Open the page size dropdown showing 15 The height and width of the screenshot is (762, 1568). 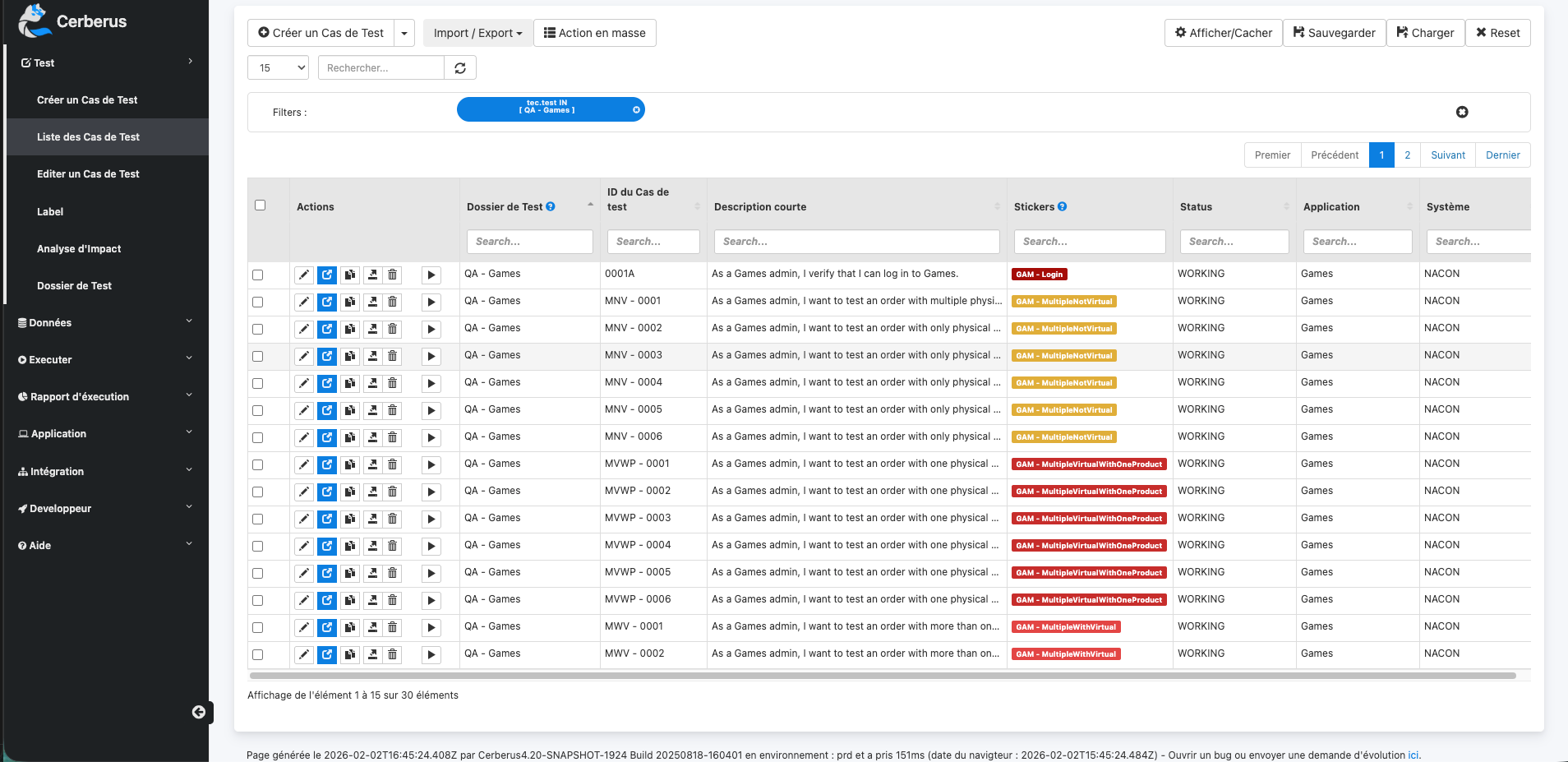click(278, 68)
